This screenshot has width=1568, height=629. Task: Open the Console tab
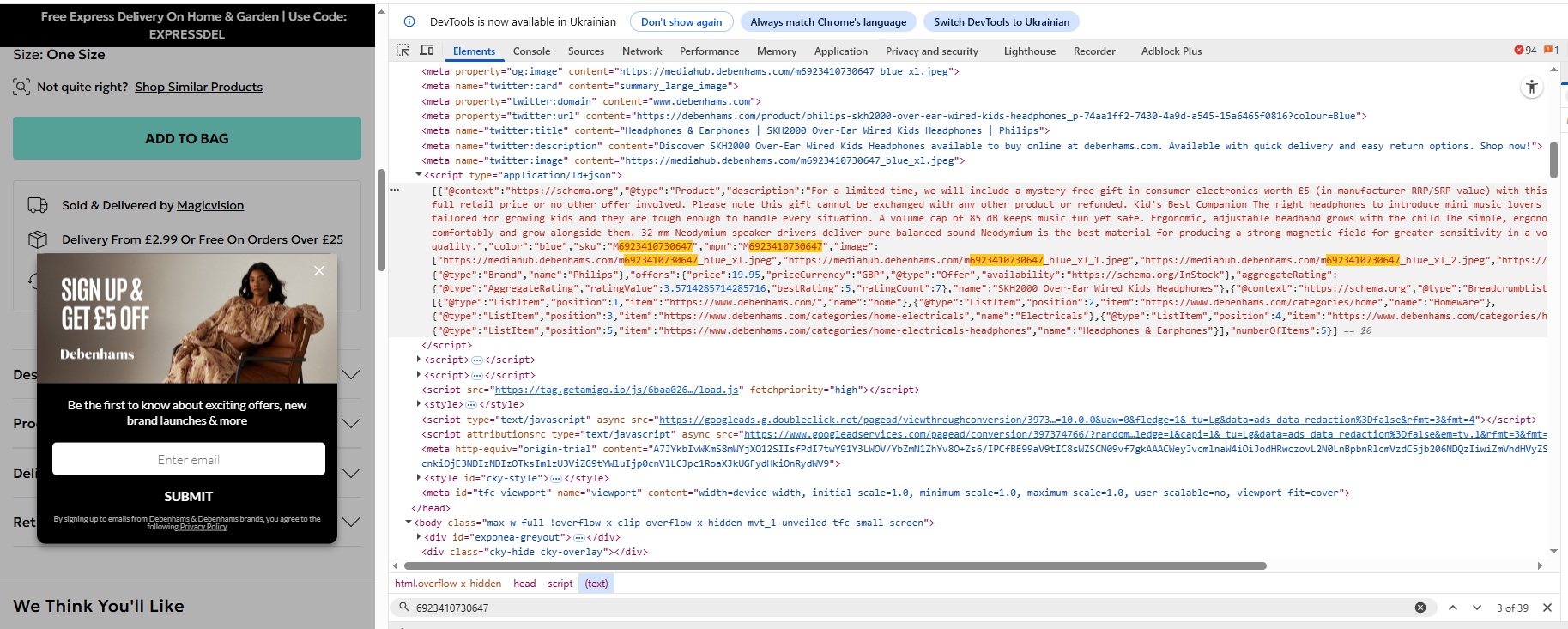point(531,51)
